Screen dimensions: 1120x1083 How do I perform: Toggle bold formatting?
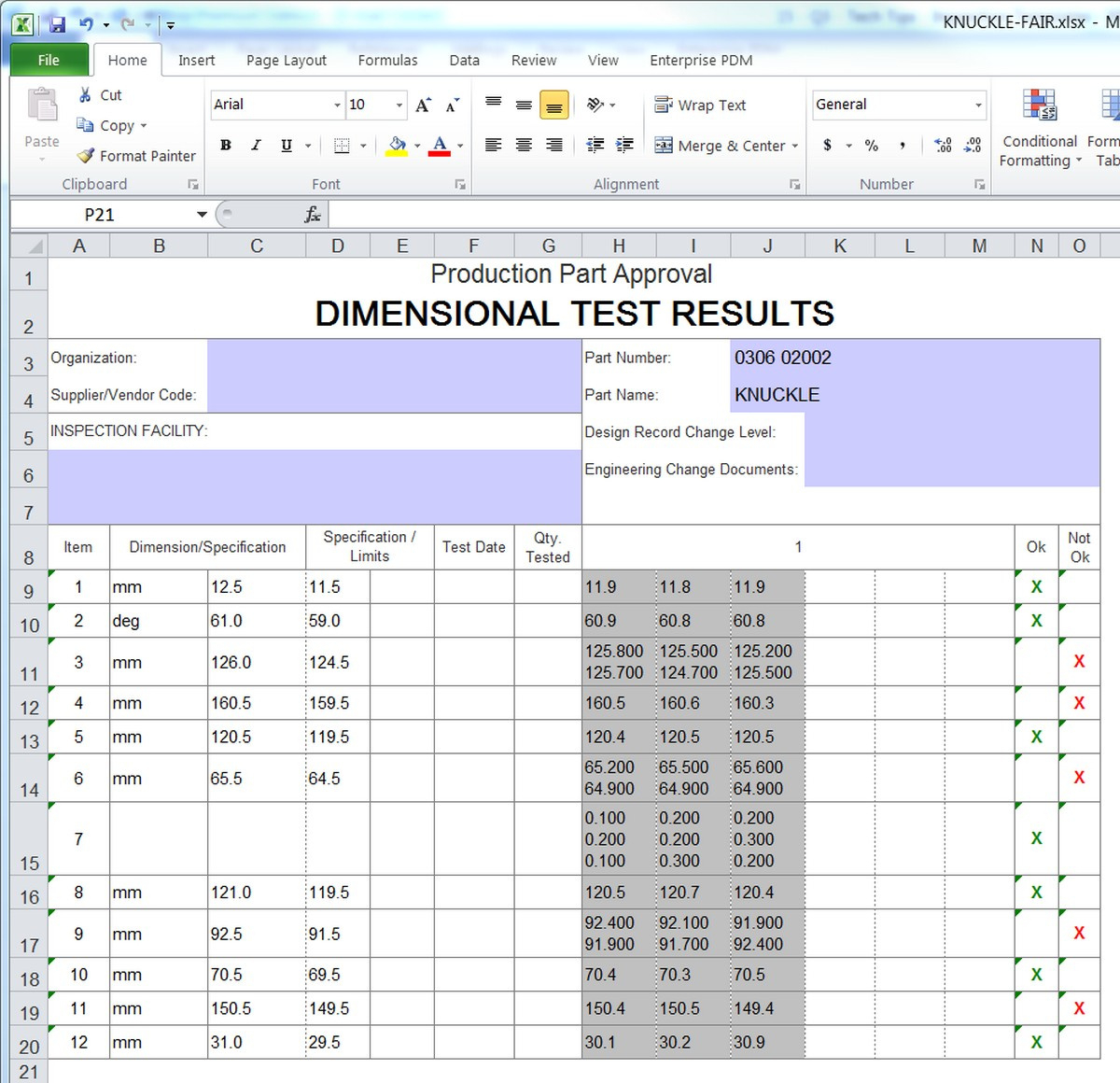(225, 146)
